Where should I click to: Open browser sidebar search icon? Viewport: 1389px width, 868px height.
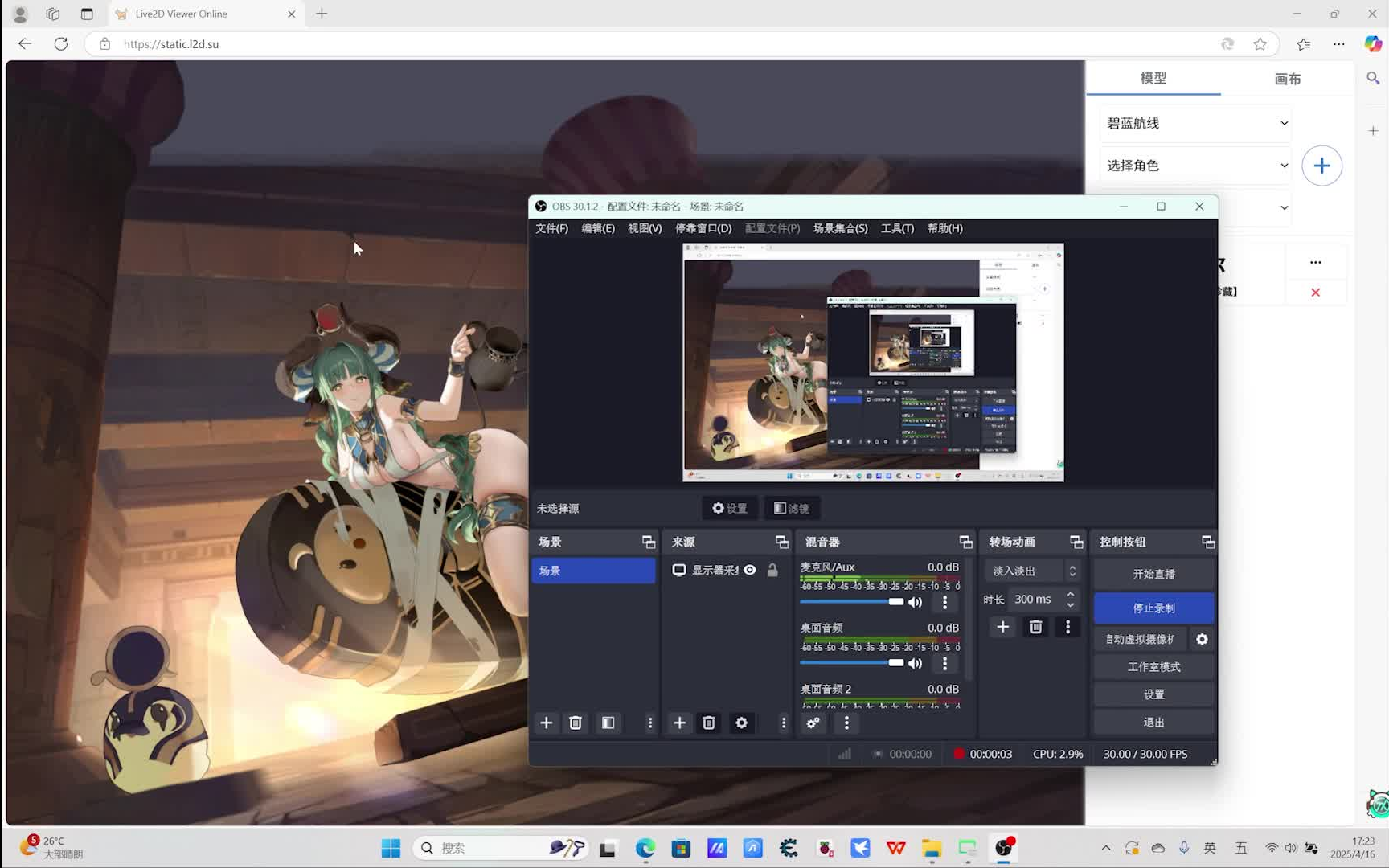tap(1373, 78)
